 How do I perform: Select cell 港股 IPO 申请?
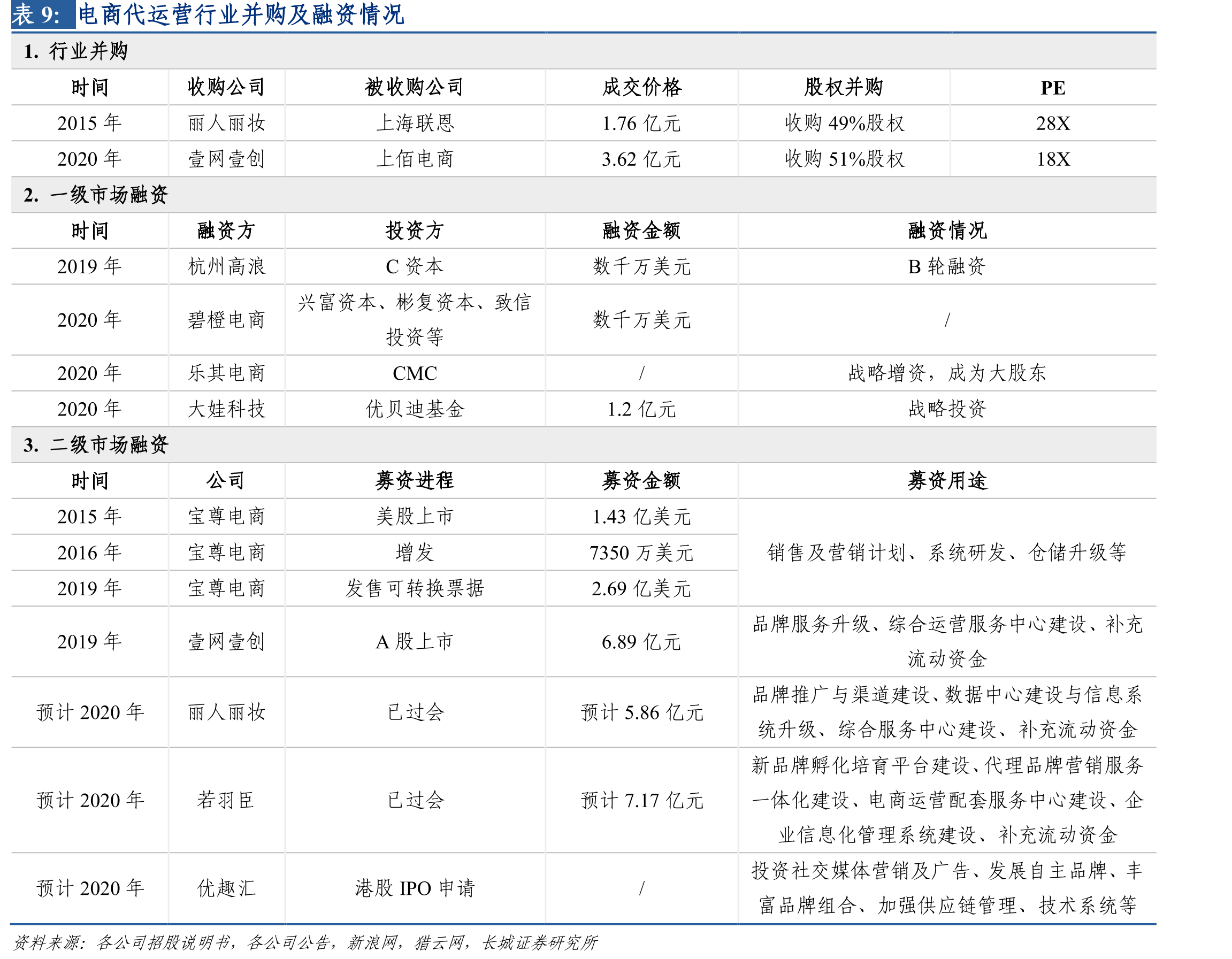point(415,888)
